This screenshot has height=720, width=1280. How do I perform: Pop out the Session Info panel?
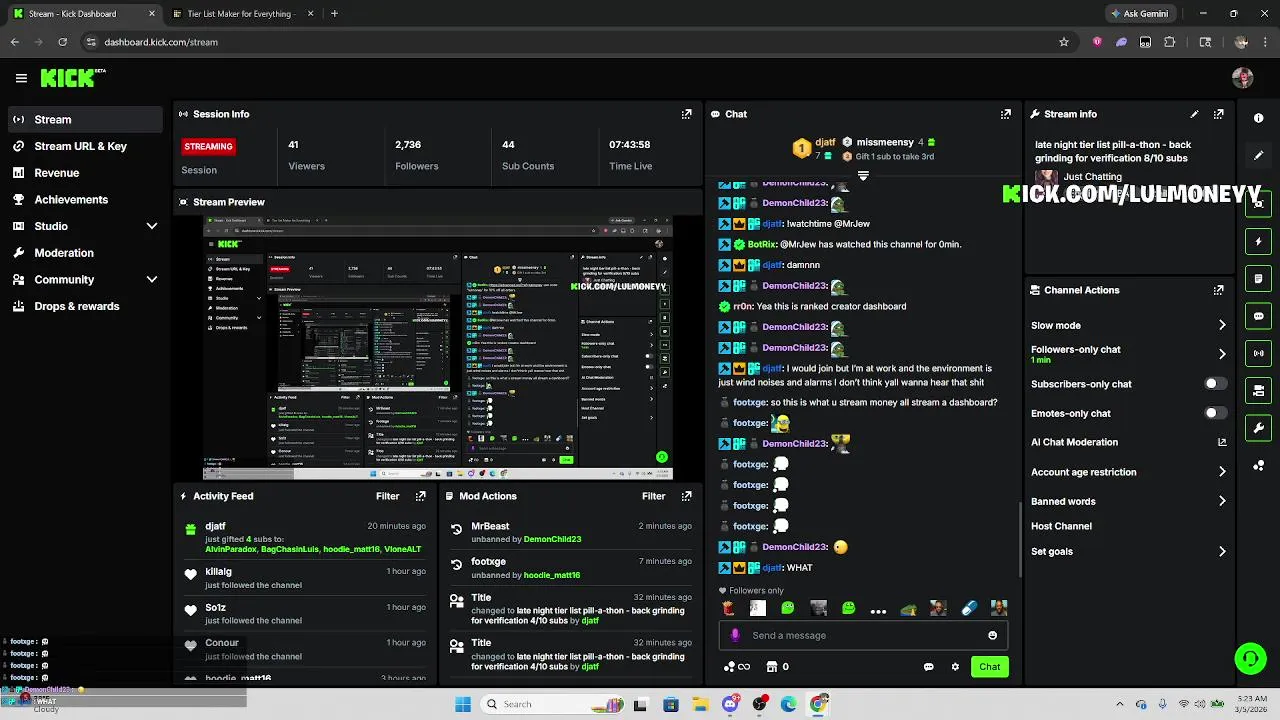[x=686, y=114]
